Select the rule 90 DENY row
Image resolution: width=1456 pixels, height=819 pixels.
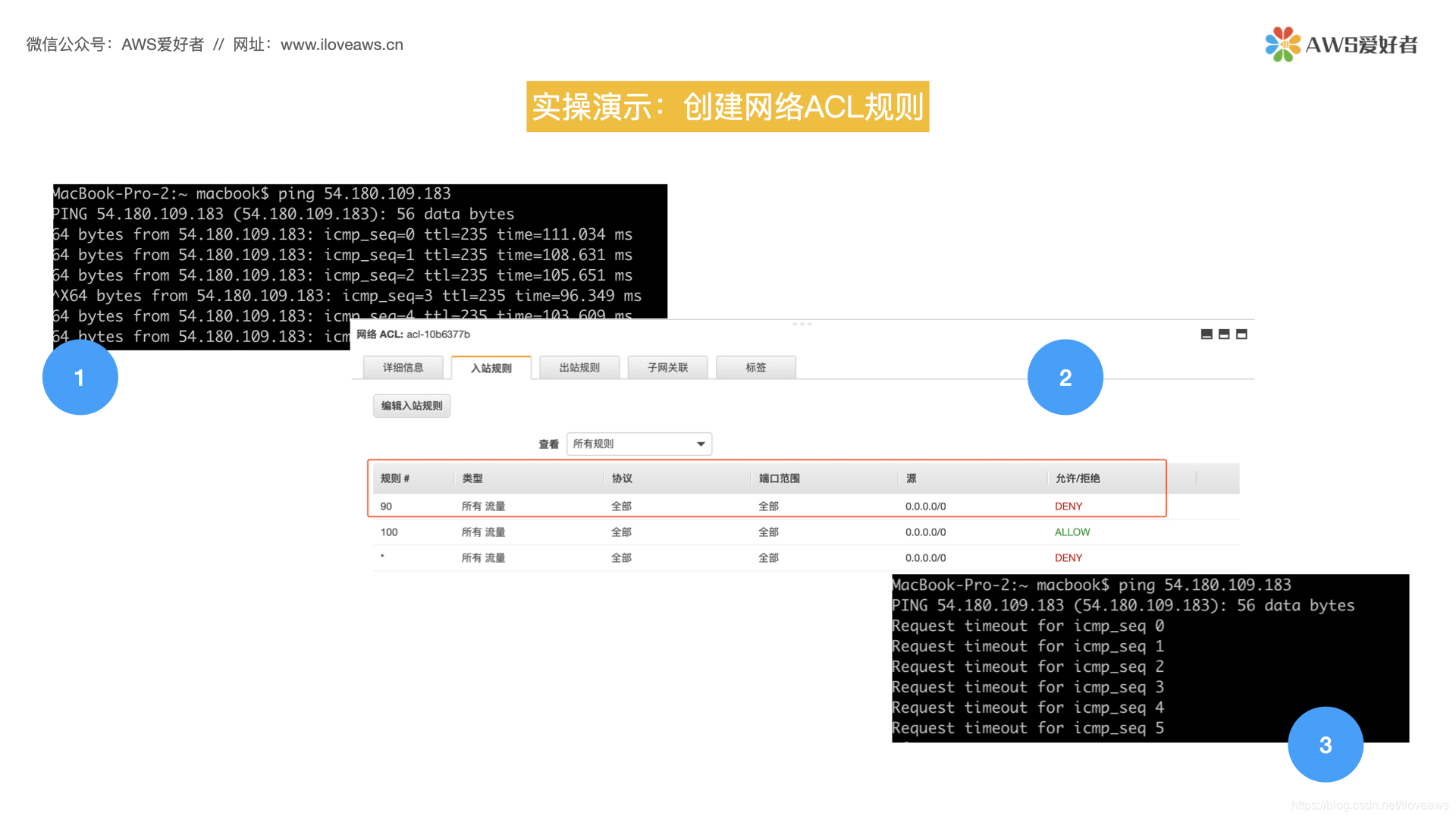tap(766, 506)
